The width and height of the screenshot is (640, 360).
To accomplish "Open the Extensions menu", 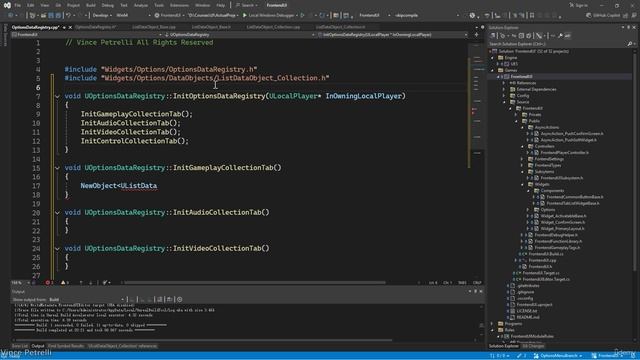I will tap(179, 5).
